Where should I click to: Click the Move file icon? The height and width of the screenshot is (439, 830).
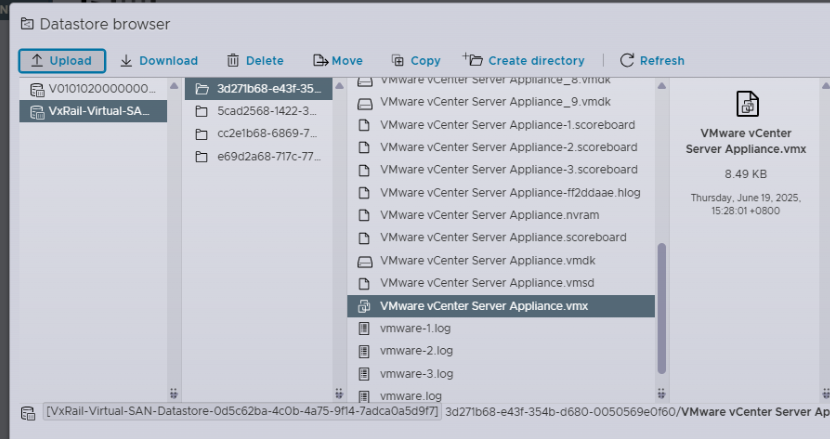tap(320, 60)
